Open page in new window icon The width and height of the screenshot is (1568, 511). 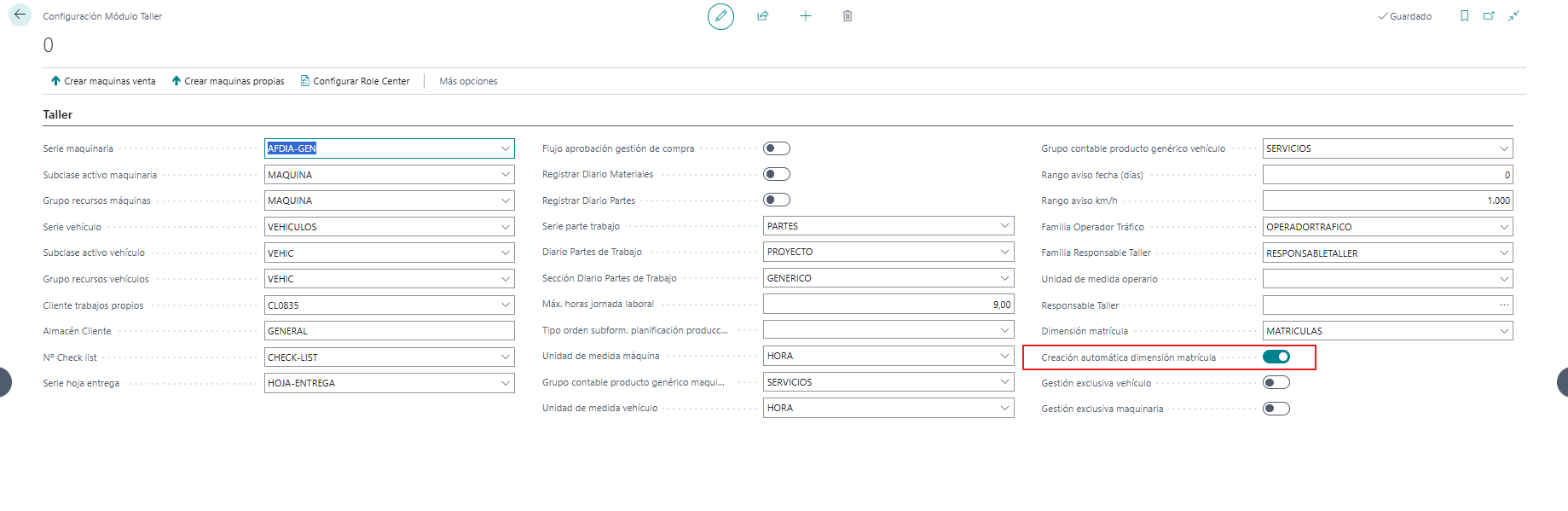[1489, 16]
